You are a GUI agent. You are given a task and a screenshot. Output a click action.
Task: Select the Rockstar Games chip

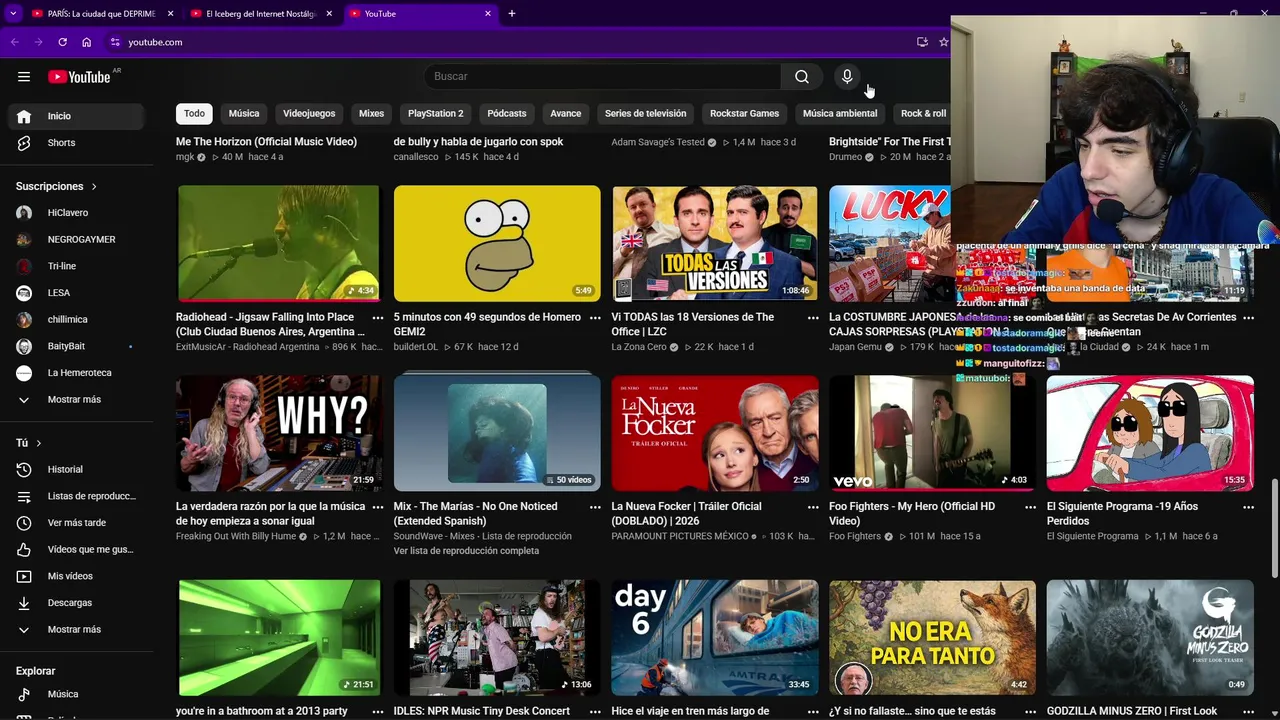pos(744,113)
